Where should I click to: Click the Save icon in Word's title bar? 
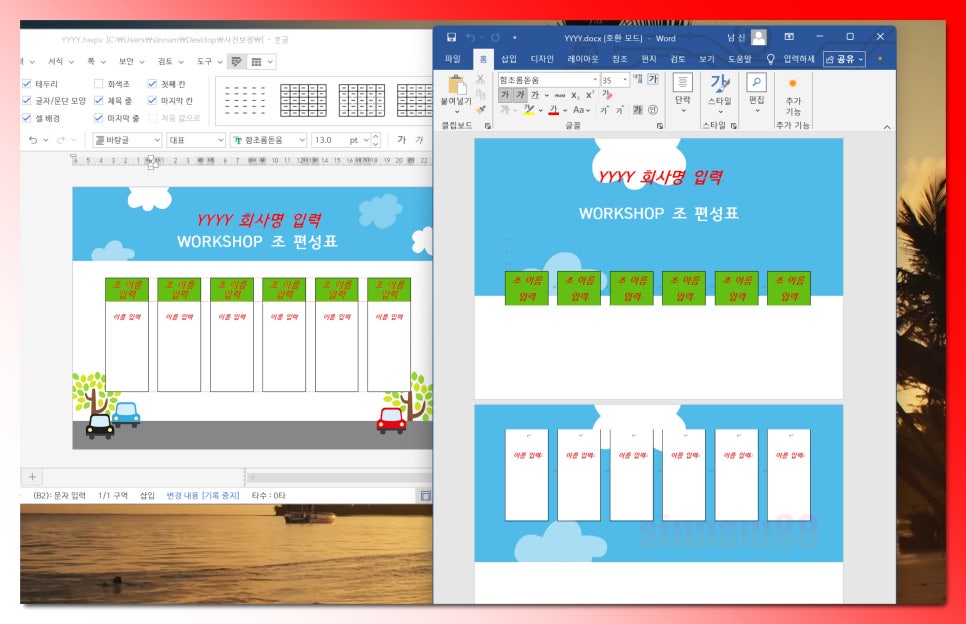[452, 37]
